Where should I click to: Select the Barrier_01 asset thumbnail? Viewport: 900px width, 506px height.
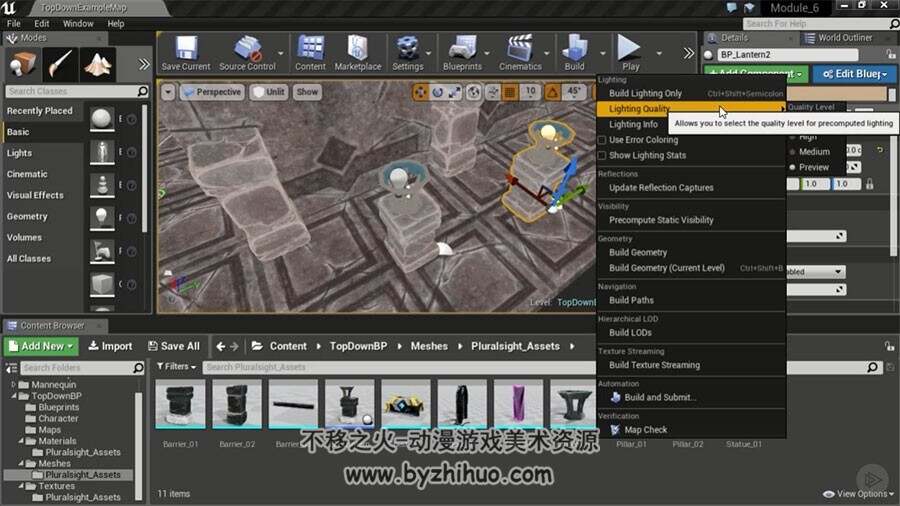180,404
